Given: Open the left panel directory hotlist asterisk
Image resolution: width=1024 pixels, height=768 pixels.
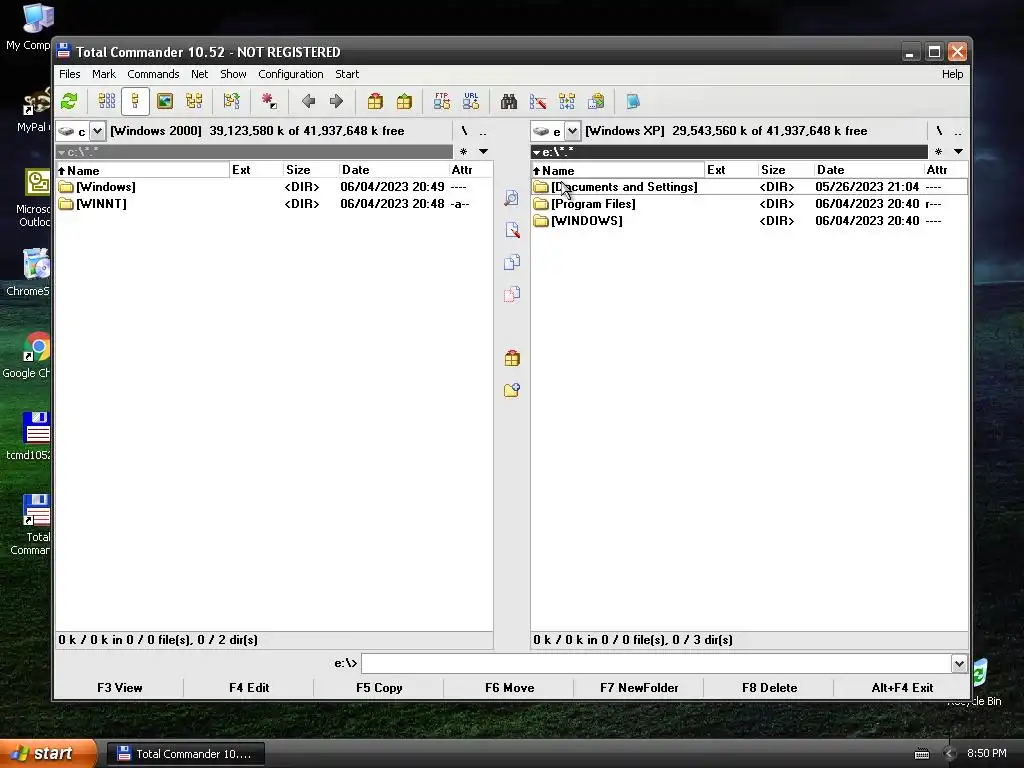Looking at the screenshot, I should [x=464, y=152].
